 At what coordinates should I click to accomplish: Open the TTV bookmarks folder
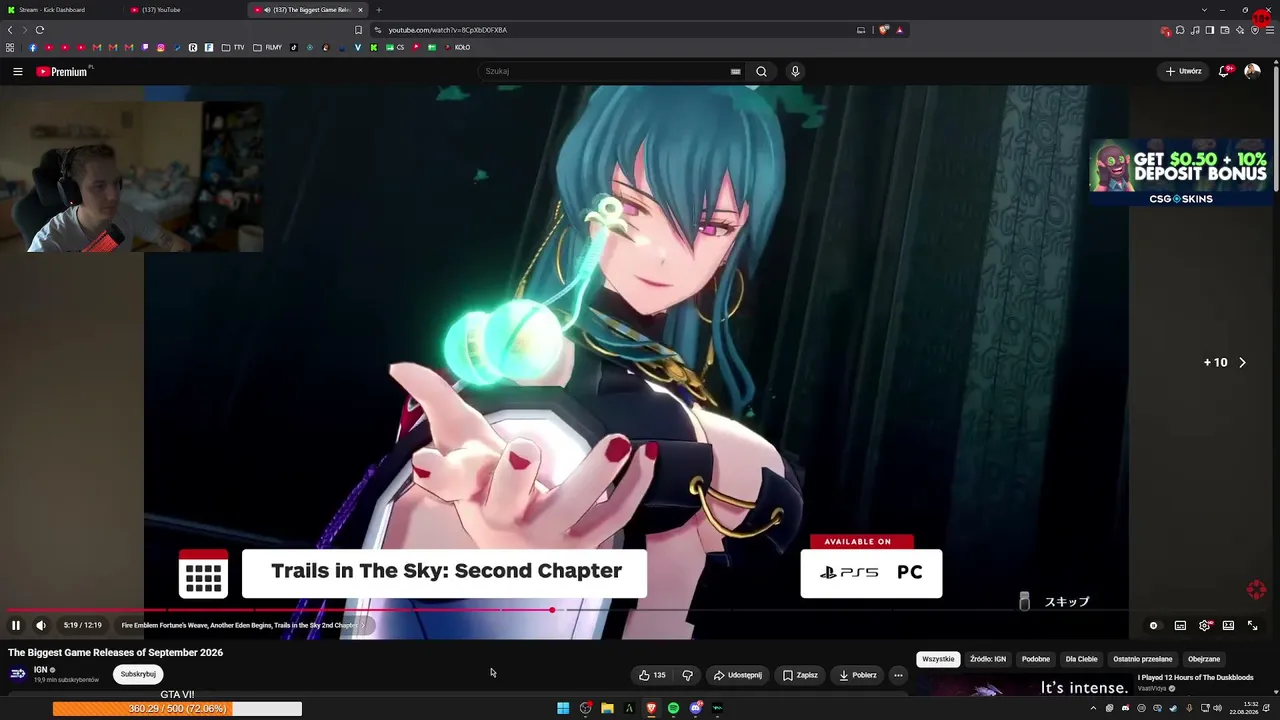[233, 47]
